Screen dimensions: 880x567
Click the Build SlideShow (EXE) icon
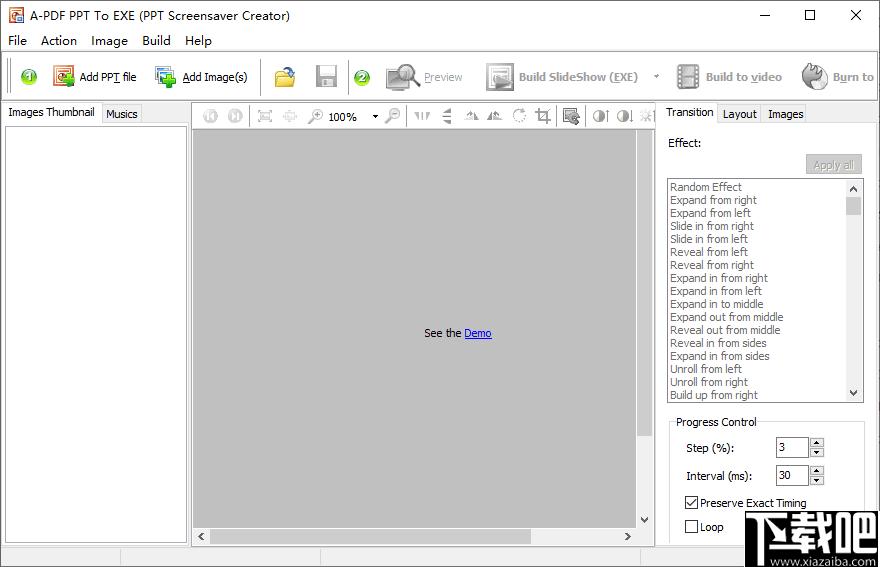(499, 77)
